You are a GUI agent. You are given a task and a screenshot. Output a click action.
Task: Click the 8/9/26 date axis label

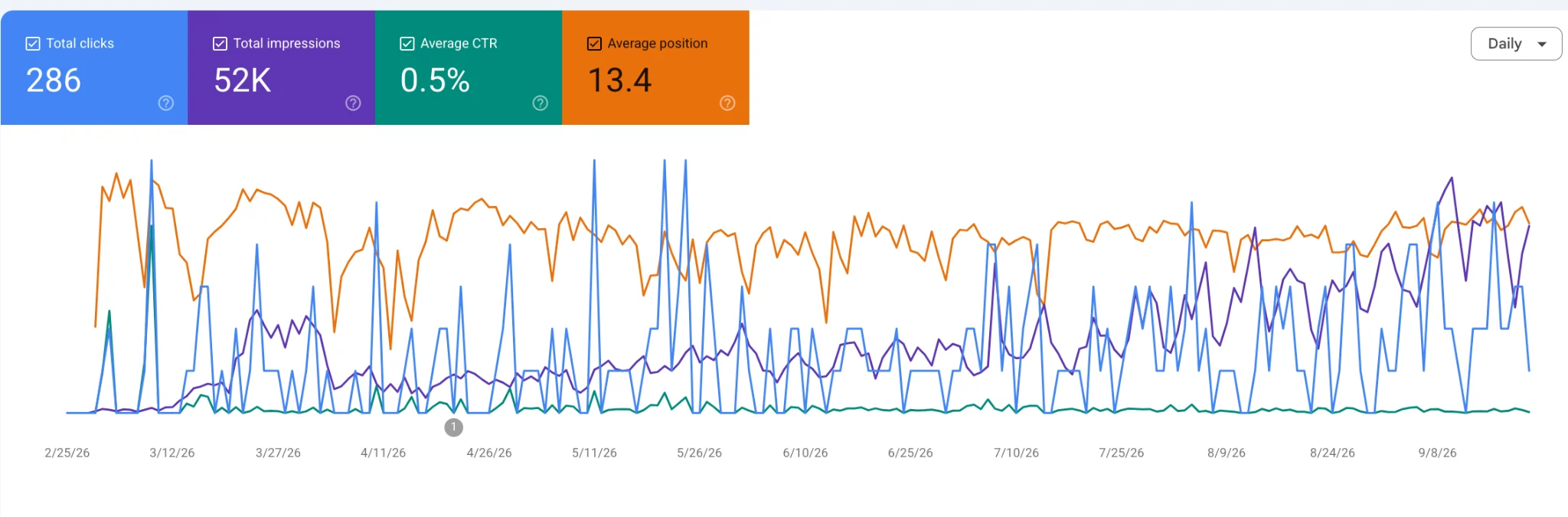pyautogui.click(x=1227, y=453)
